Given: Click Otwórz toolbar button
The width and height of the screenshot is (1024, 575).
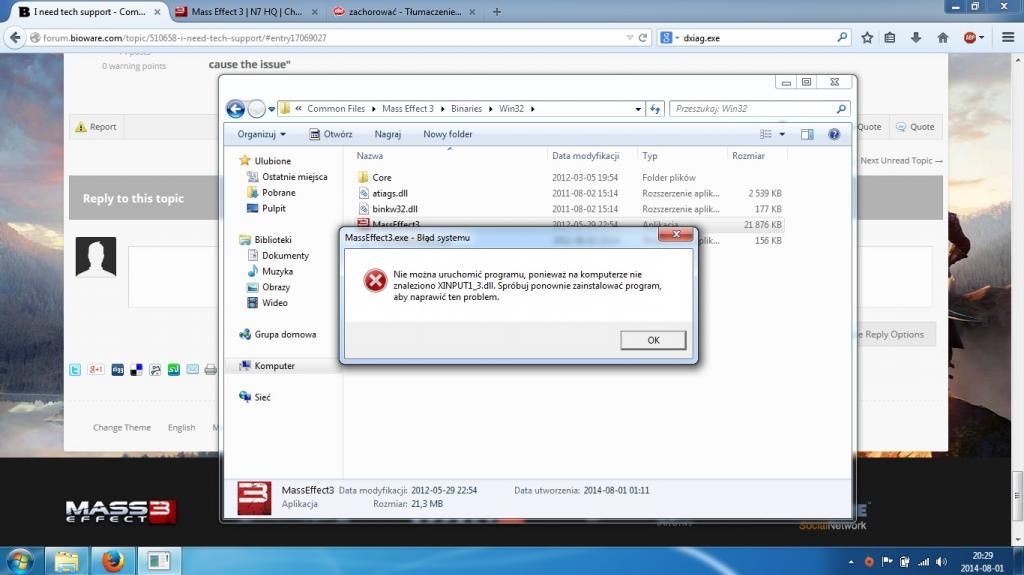Looking at the screenshot, I should click(331, 134).
